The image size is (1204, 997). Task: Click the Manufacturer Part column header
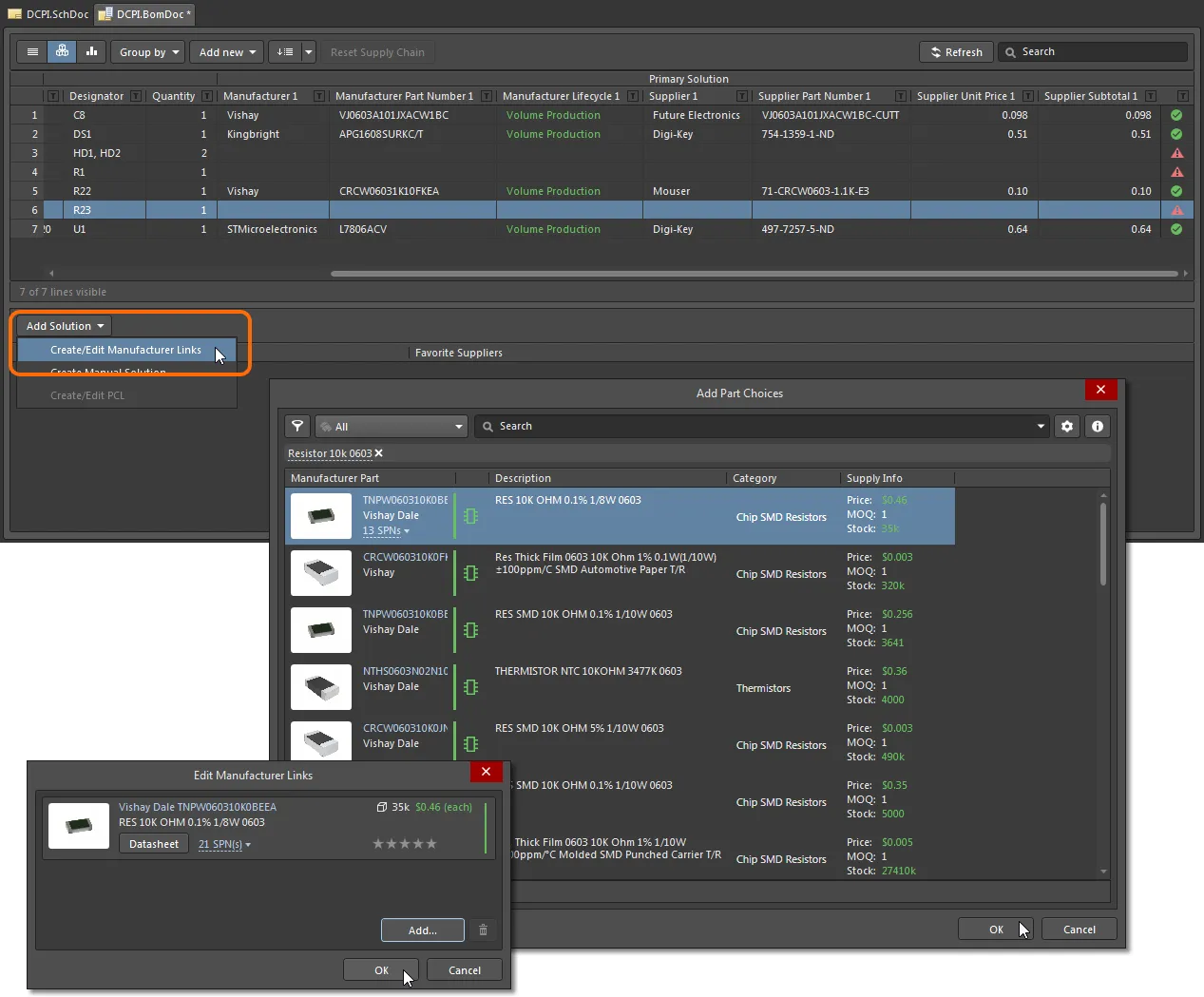pos(371,478)
